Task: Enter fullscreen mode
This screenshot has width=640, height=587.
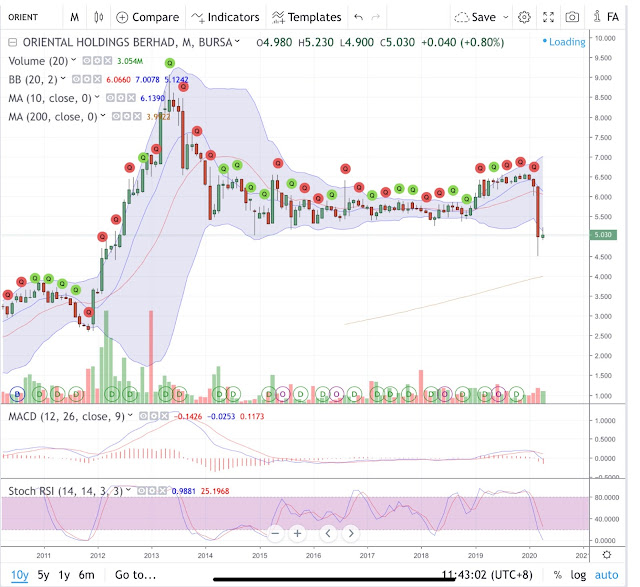Action: click(548, 17)
